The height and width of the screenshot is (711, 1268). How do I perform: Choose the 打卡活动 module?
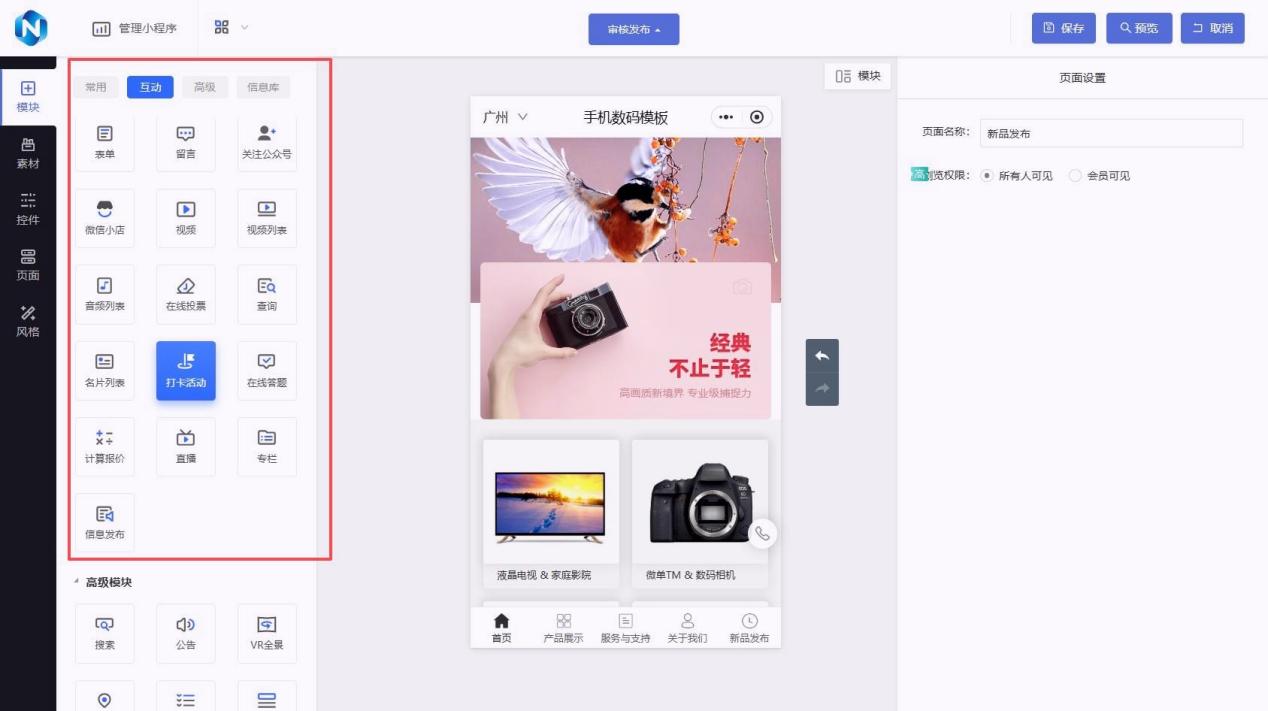pos(185,370)
